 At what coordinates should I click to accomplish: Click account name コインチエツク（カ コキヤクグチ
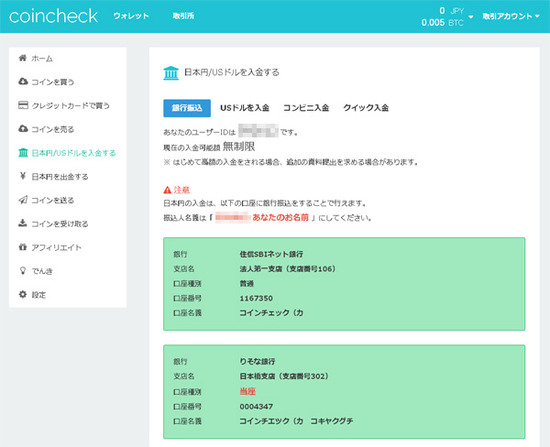[x=296, y=421]
